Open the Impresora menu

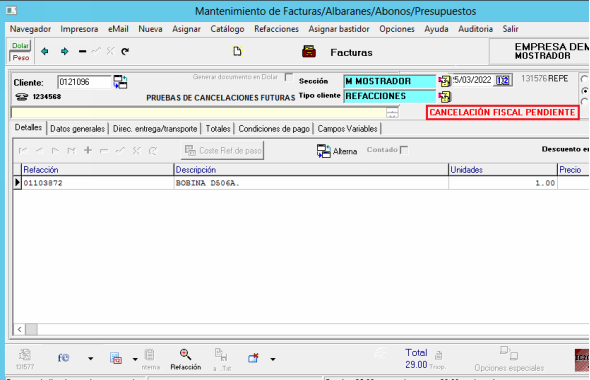coord(79,29)
